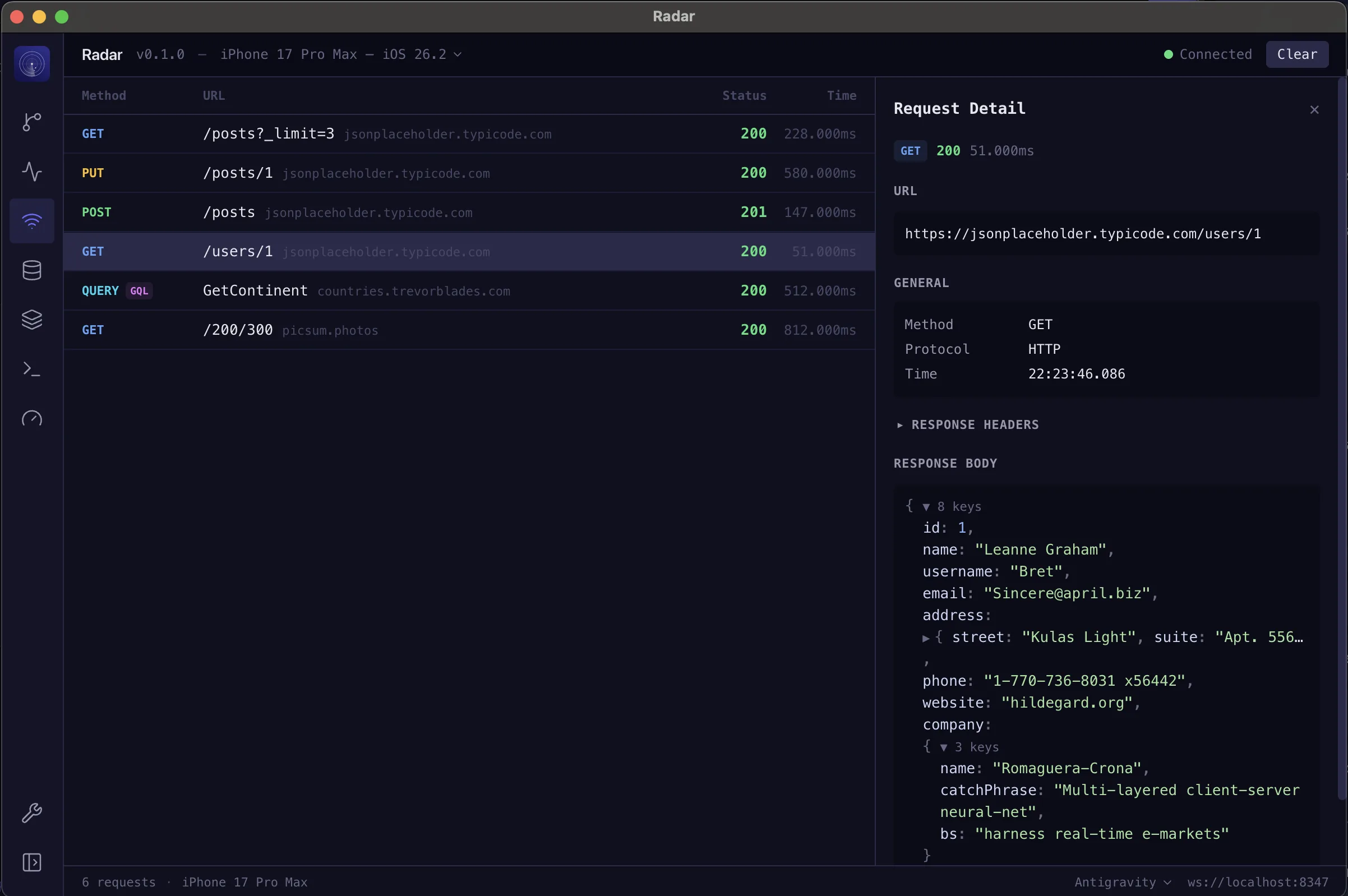Image resolution: width=1348 pixels, height=896 pixels.
Task: Open the Antigravity dropdown in status bar
Action: [1123, 883]
